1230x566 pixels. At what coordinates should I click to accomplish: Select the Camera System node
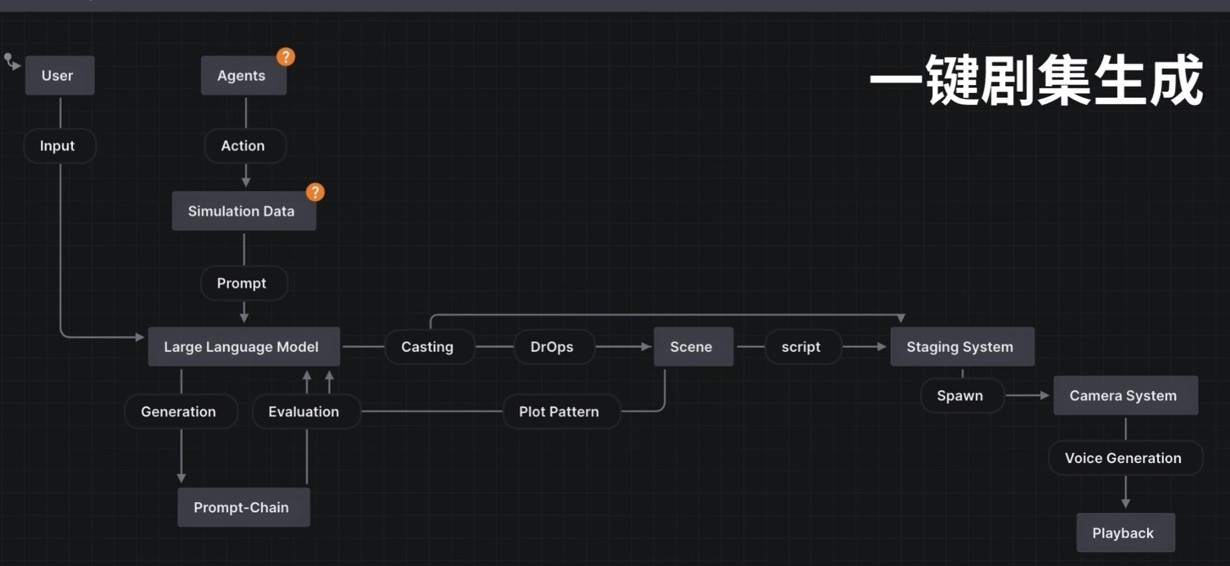(1125, 395)
